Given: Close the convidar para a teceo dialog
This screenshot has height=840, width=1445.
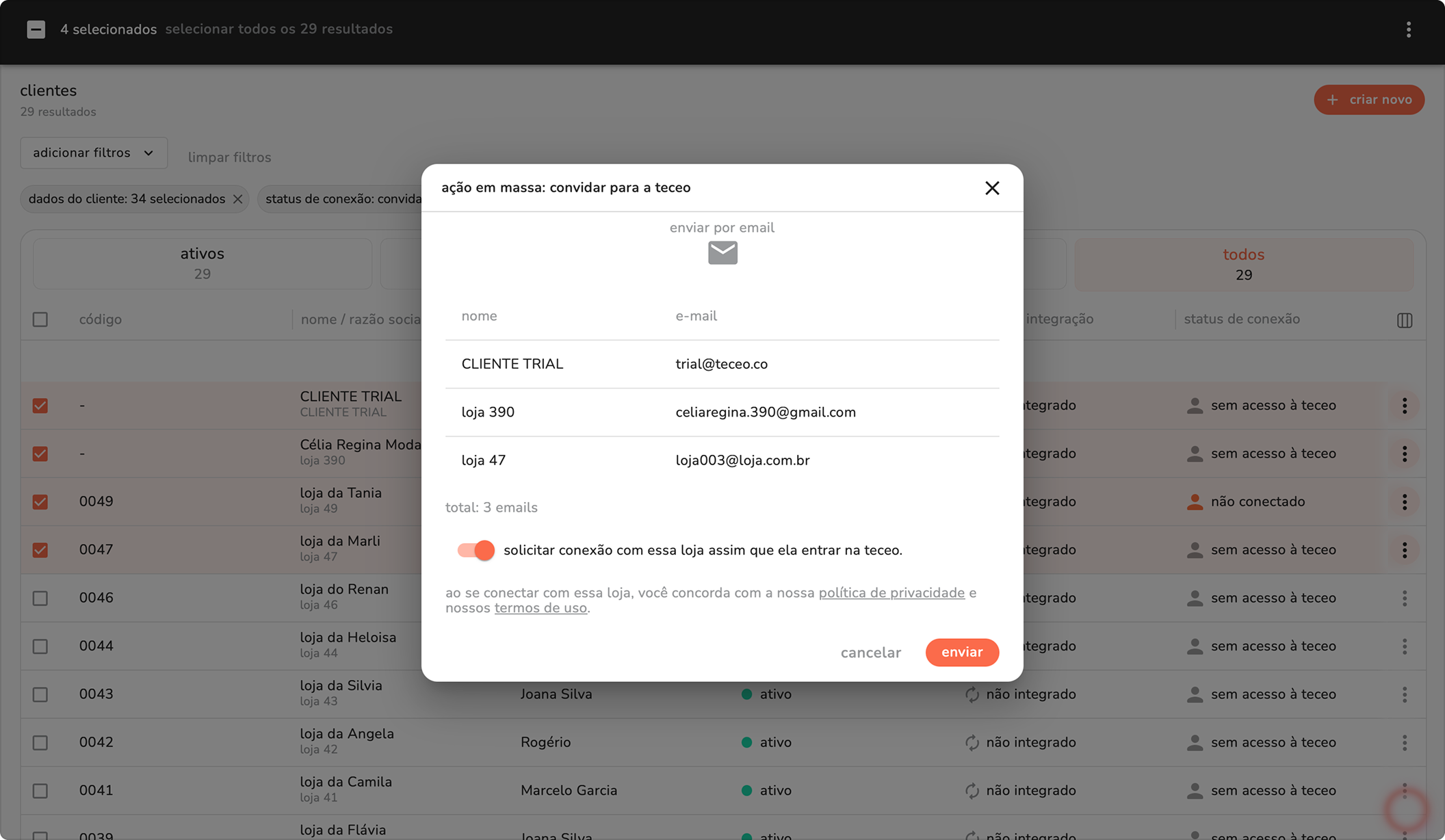Looking at the screenshot, I should click(991, 188).
